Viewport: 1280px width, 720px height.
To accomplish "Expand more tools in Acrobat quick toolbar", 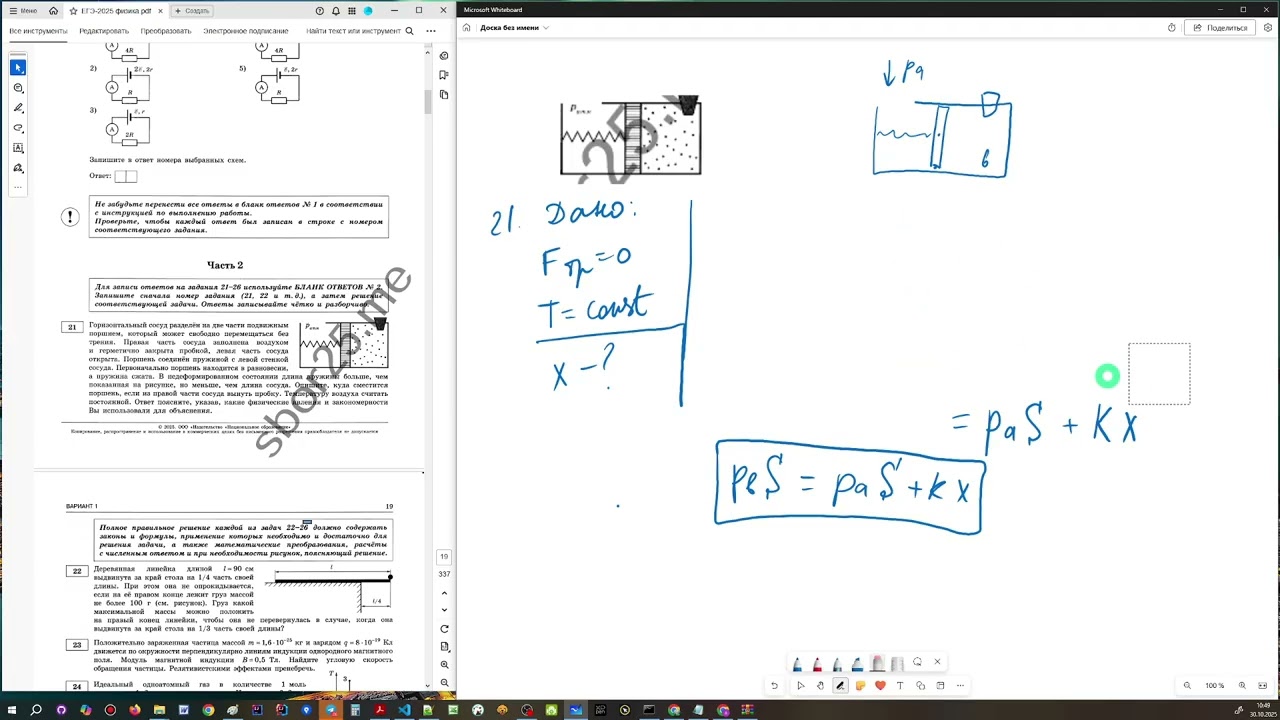I will pos(18,187).
